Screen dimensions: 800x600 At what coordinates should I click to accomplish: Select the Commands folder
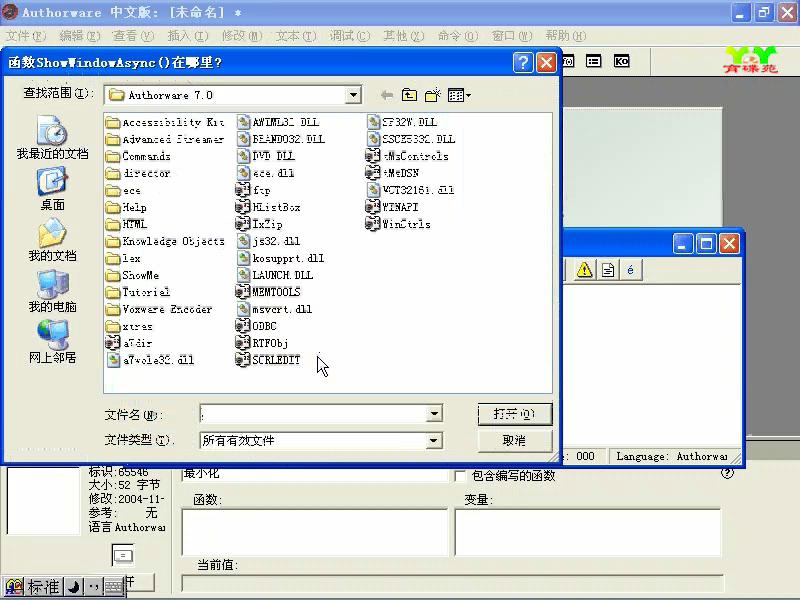point(138,156)
